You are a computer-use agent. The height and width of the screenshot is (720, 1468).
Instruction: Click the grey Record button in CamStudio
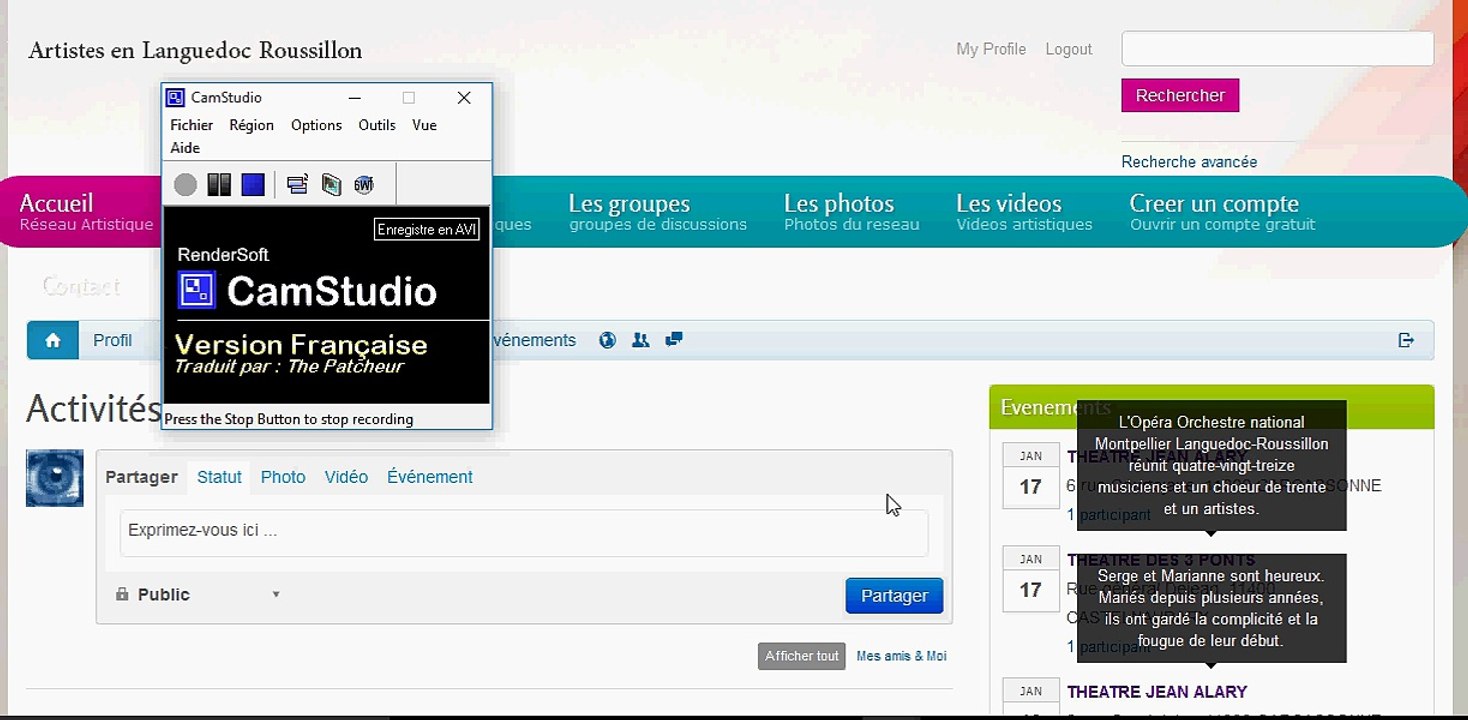coord(185,185)
